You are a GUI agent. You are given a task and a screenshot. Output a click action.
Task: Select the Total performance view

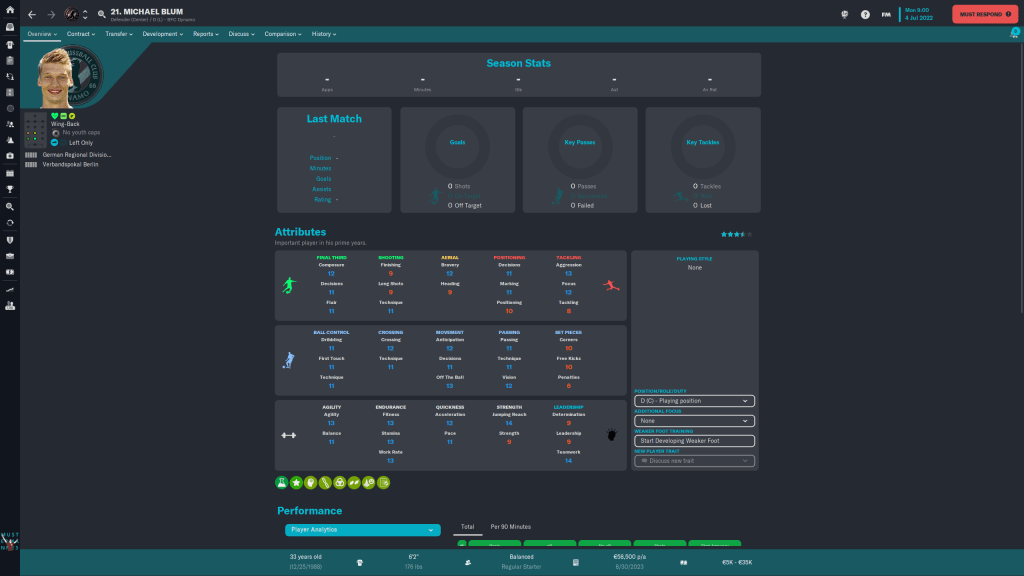466,526
